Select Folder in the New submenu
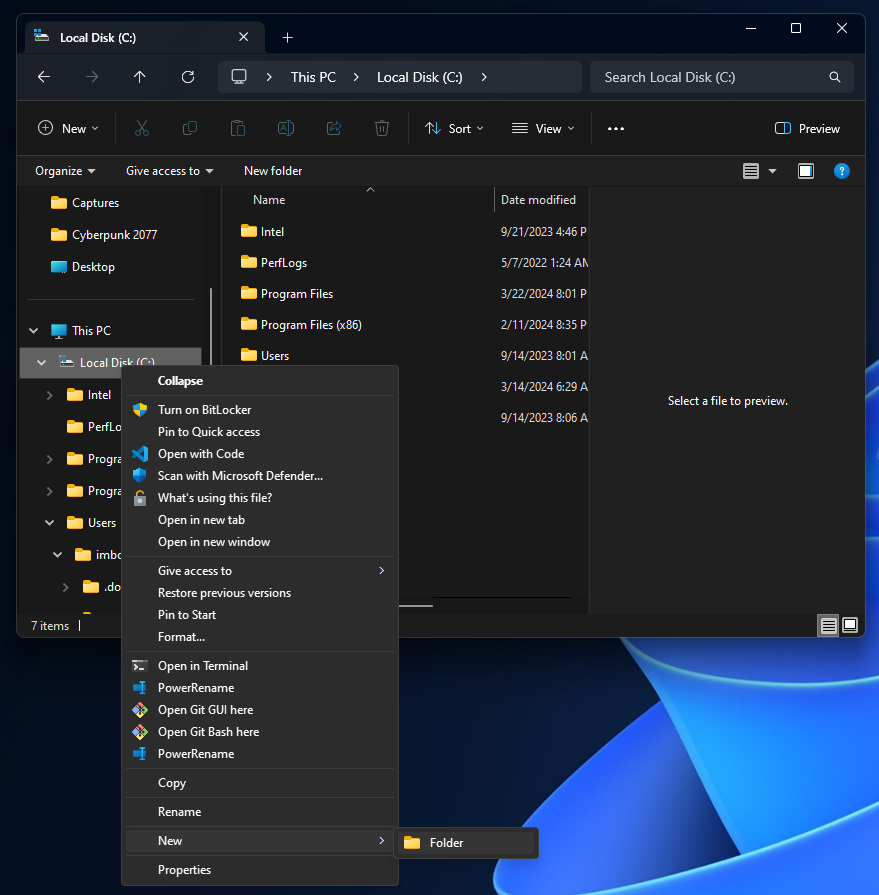Viewport: 879px width, 895px height. [446, 843]
